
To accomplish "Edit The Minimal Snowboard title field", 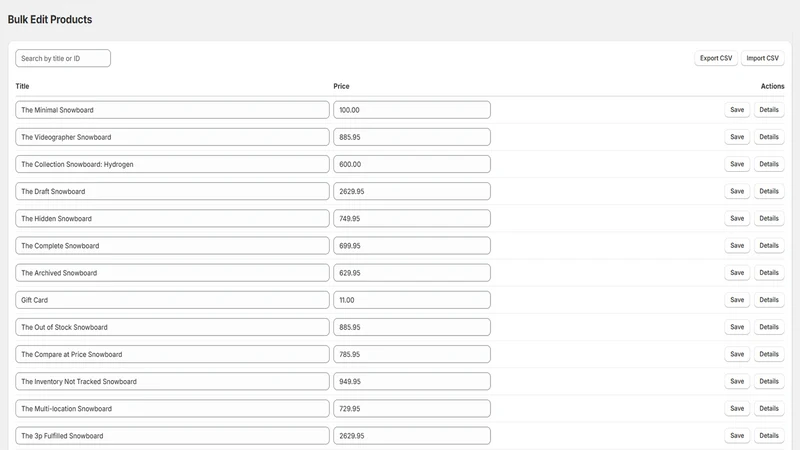I will pyautogui.click(x=172, y=110).
